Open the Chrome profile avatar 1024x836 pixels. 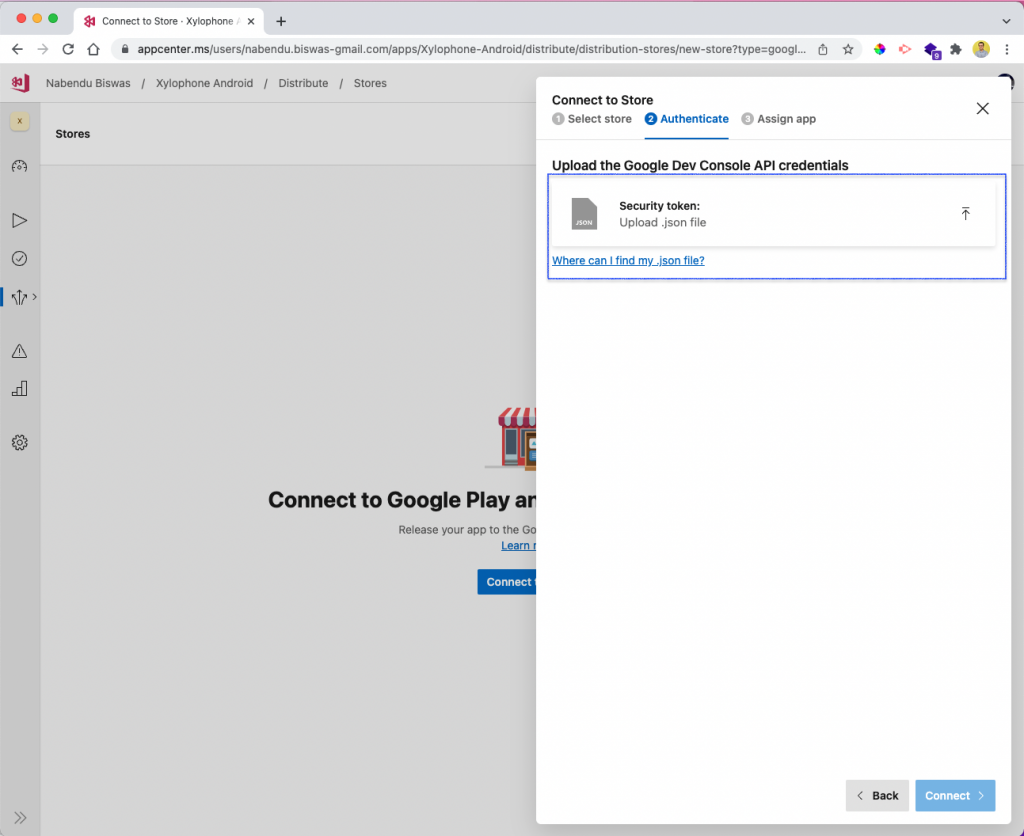pyautogui.click(x=981, y=49)
